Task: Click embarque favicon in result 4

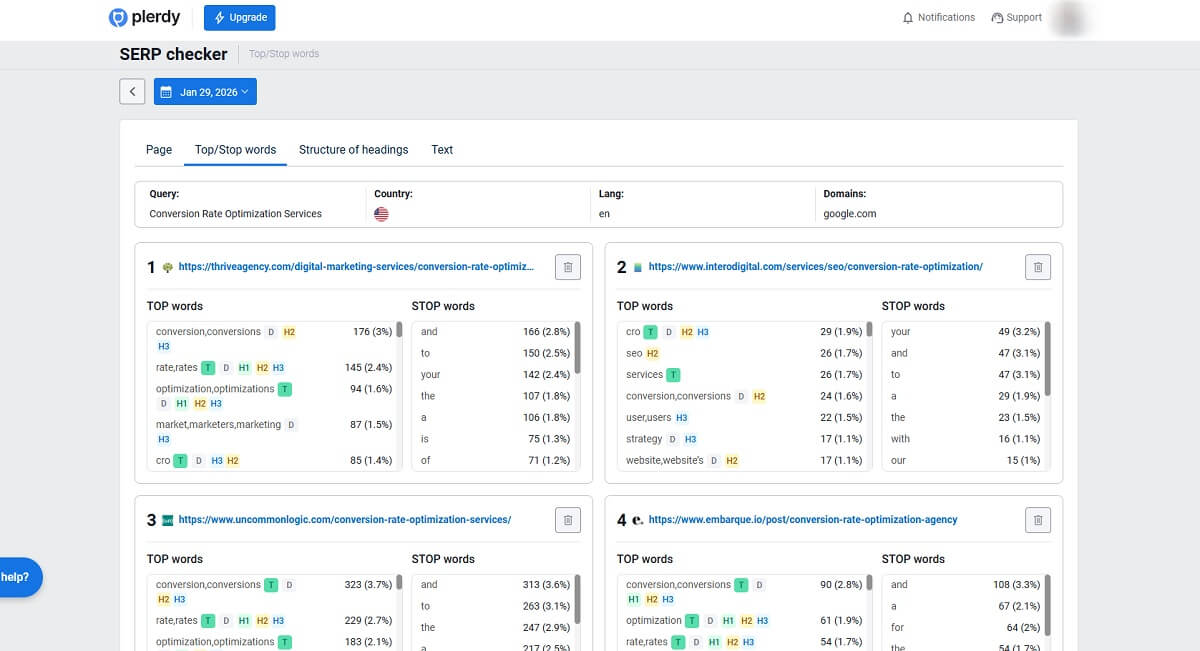Action: (637, 520)
